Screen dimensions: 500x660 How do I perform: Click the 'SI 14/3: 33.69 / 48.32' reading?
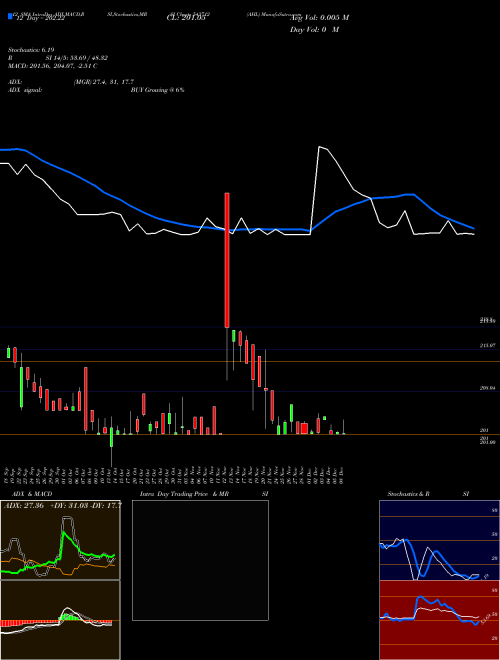[x=77, y=58]
